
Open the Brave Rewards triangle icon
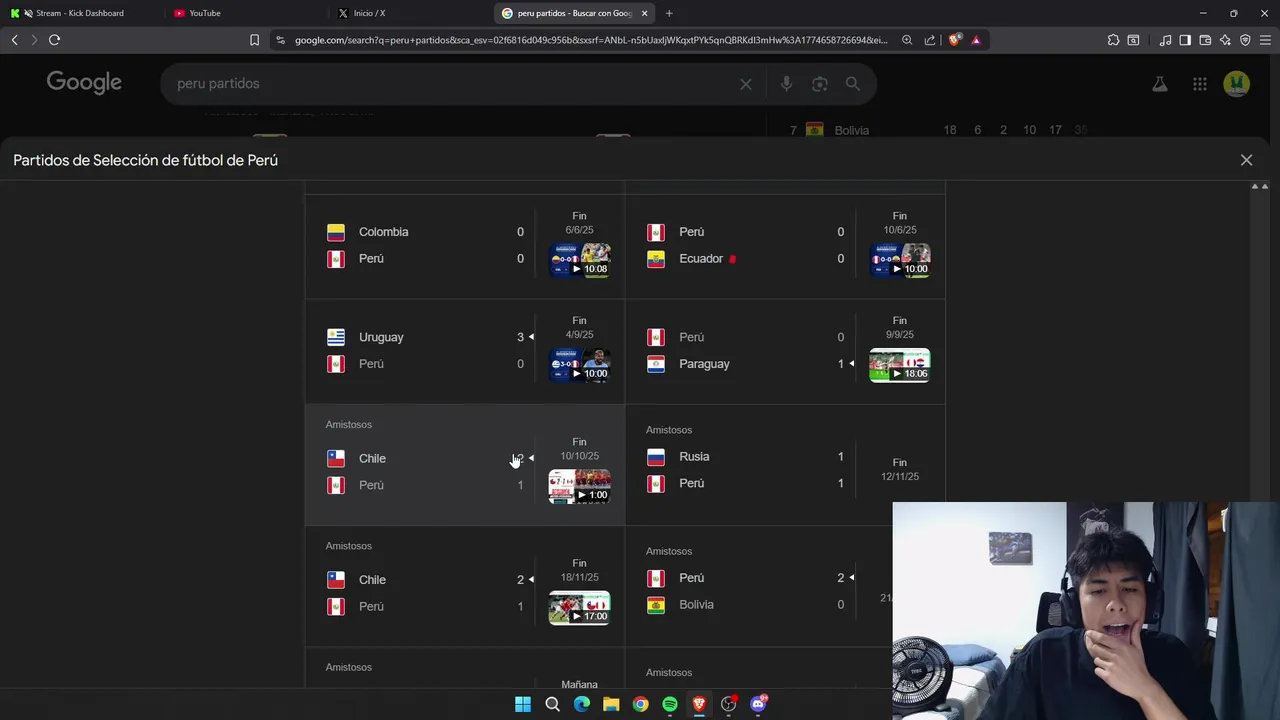[976, 40]
